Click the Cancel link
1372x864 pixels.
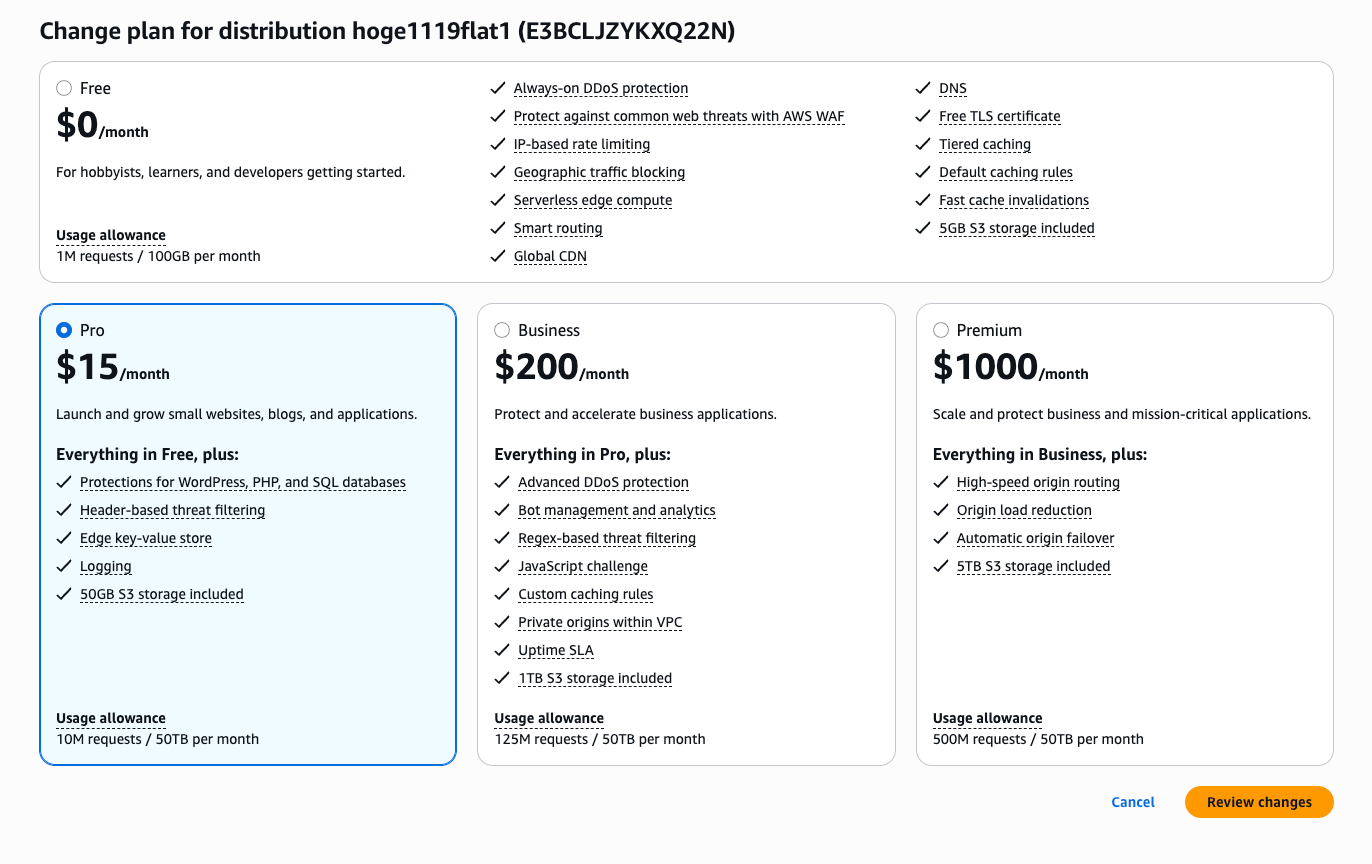(1132, 802)
